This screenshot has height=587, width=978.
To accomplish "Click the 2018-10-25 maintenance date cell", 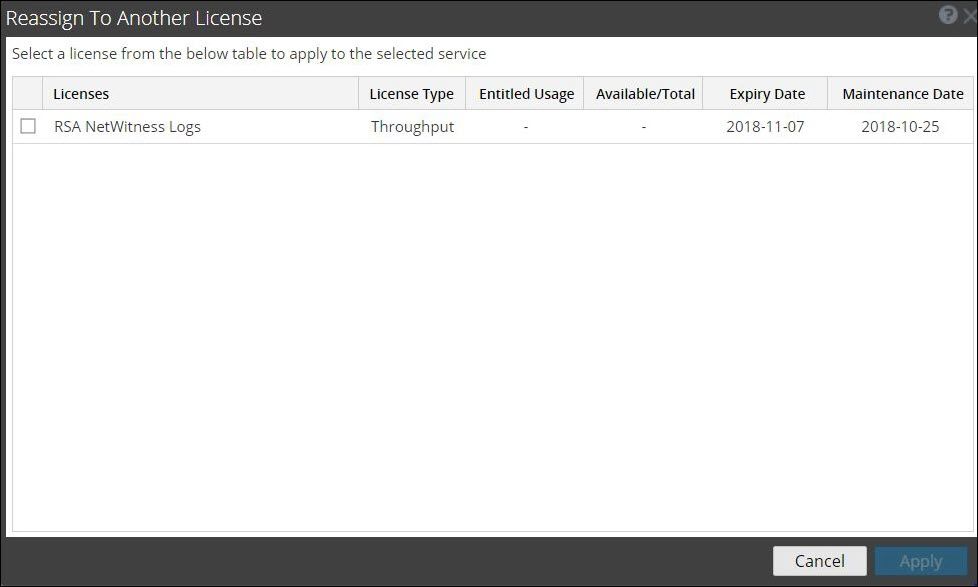I will (x=900, y=127).
